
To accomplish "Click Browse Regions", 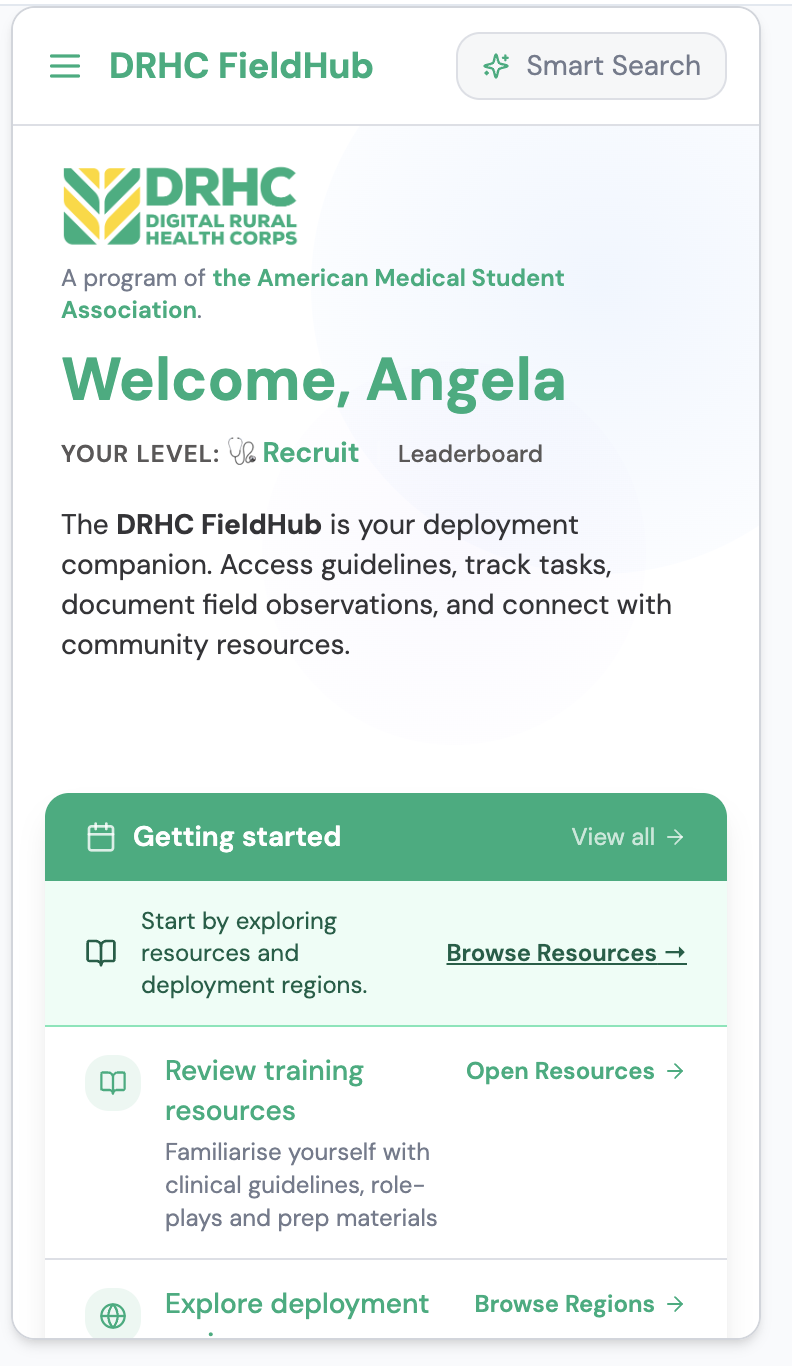I will pos(579,1304).
